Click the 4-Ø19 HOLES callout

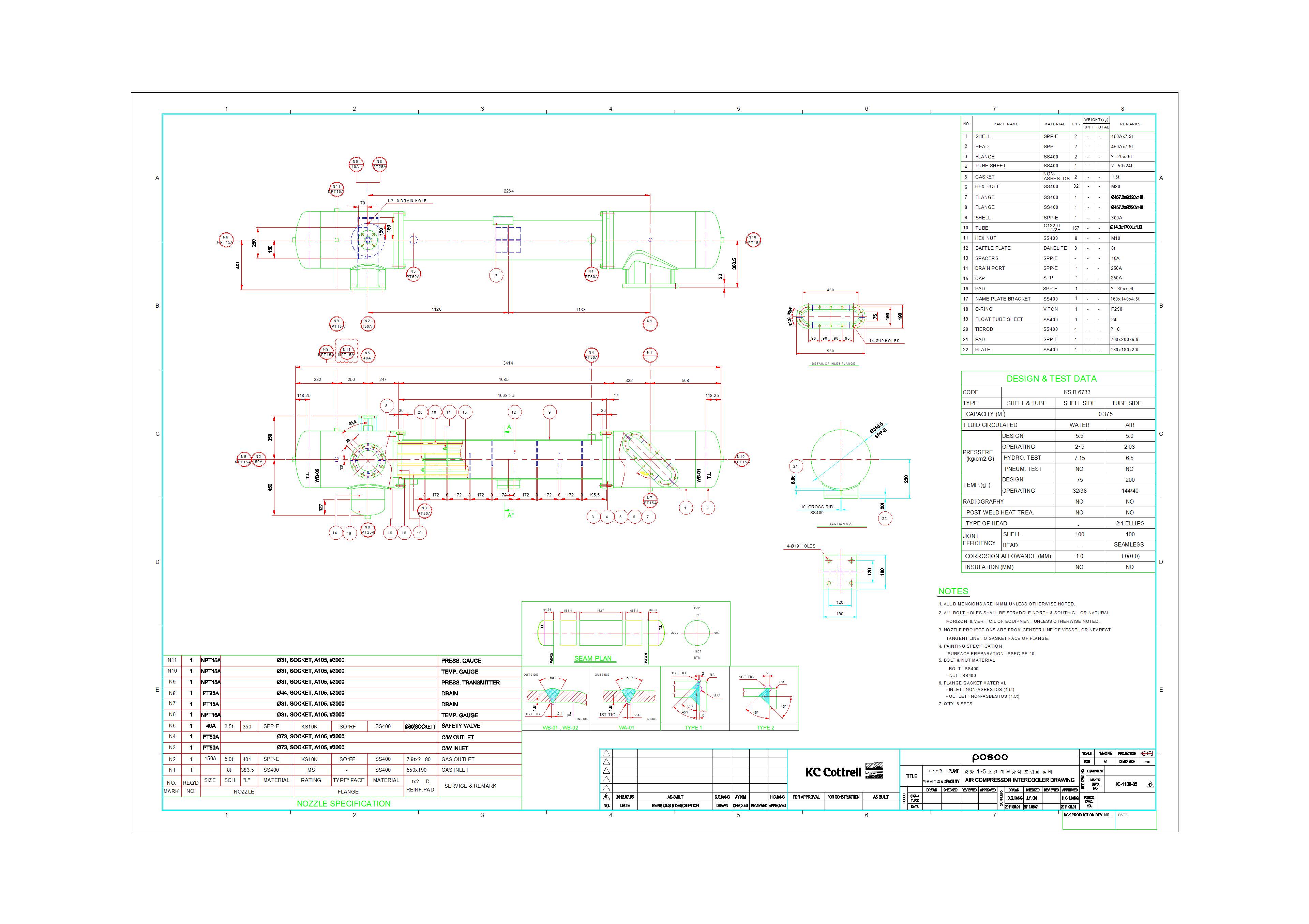point(801,546)
